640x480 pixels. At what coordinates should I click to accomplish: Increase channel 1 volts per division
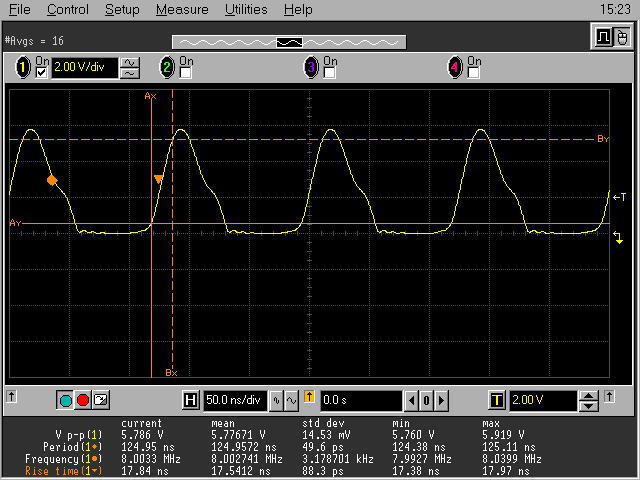[130, 63]
